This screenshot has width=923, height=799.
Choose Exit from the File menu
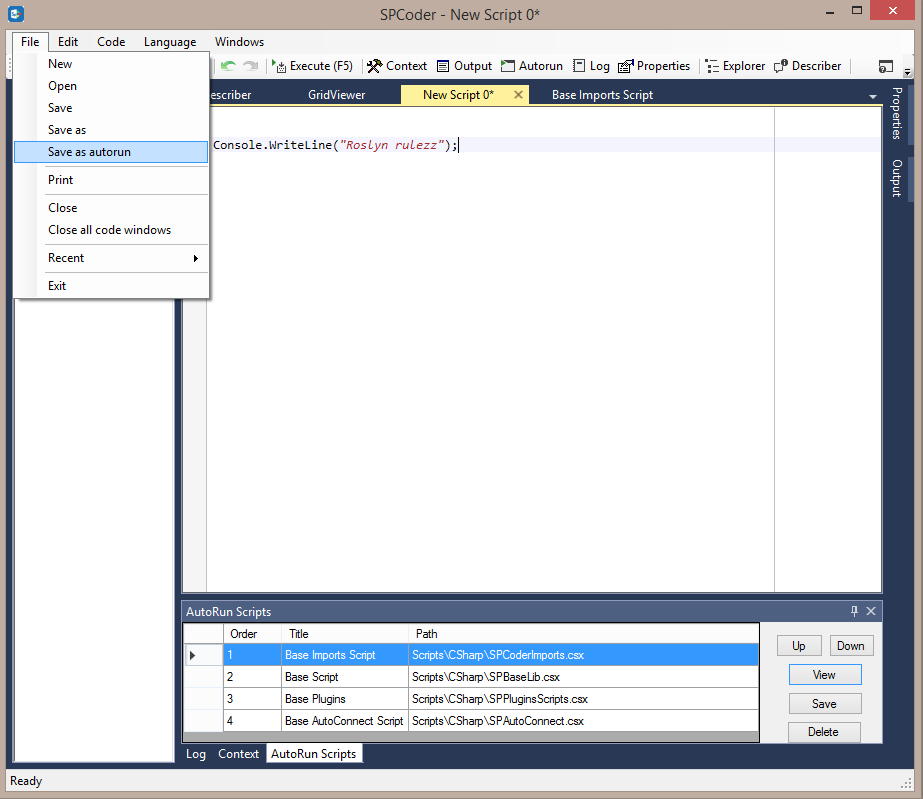point(111,286)
